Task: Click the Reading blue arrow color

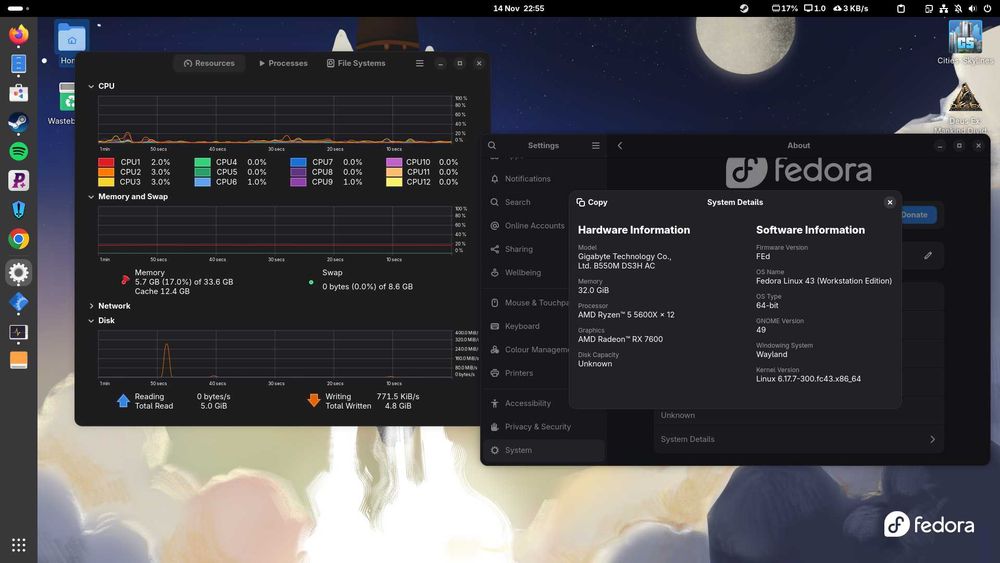Action: click(x=123, y=400)
